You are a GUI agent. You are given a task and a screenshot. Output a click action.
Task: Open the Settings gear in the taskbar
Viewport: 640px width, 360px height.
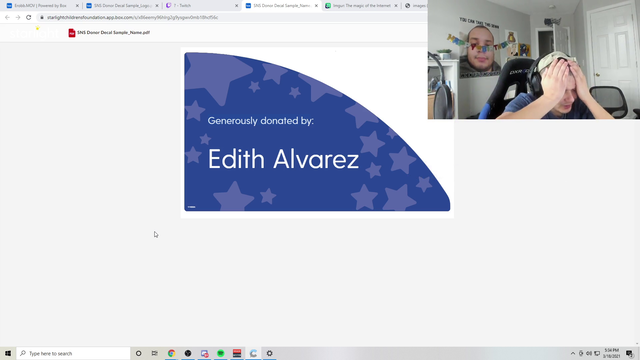(x=269, y=353)
